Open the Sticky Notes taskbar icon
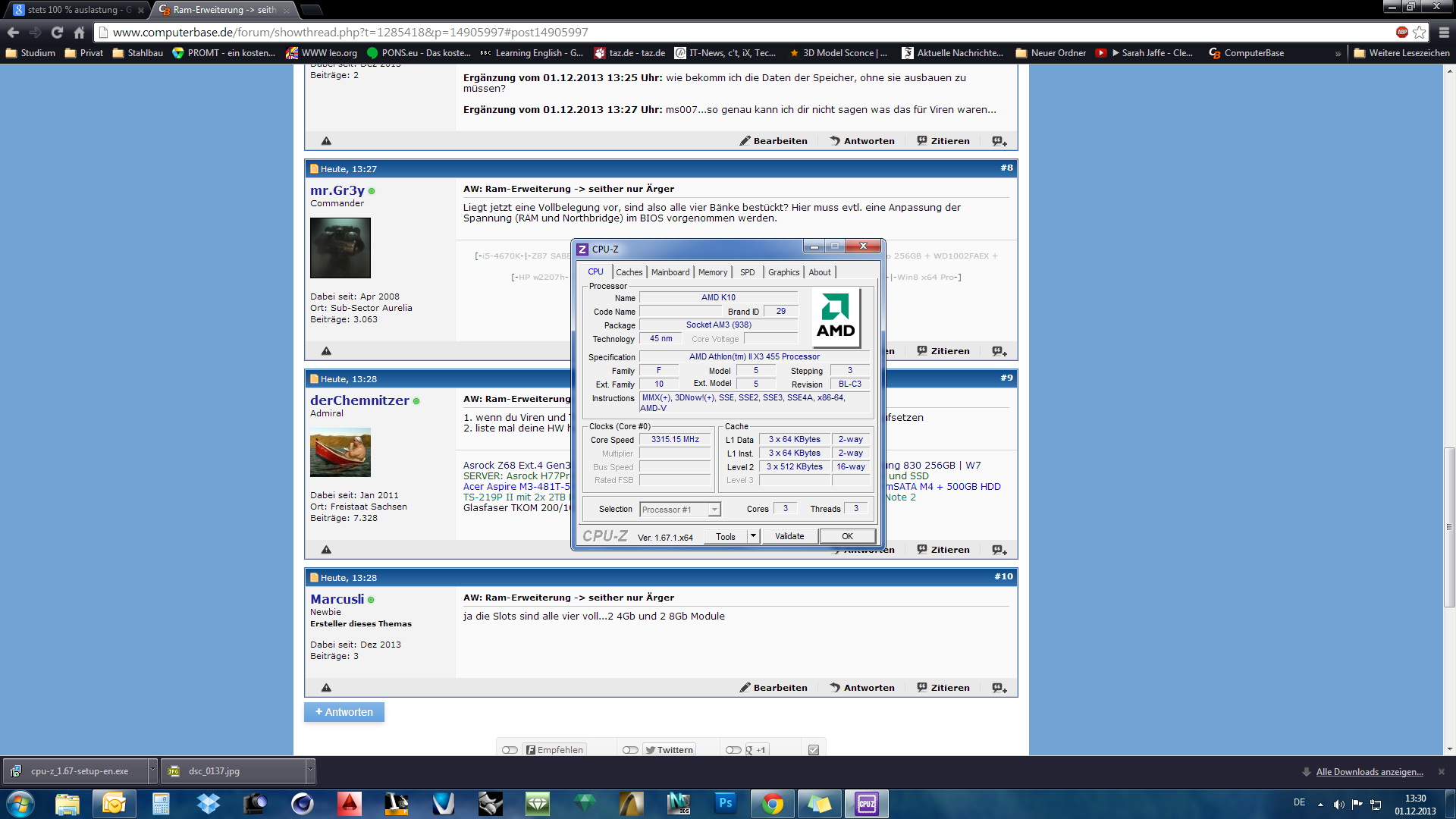The height and width of the screenshot is (819, 1456). point(819,804)
